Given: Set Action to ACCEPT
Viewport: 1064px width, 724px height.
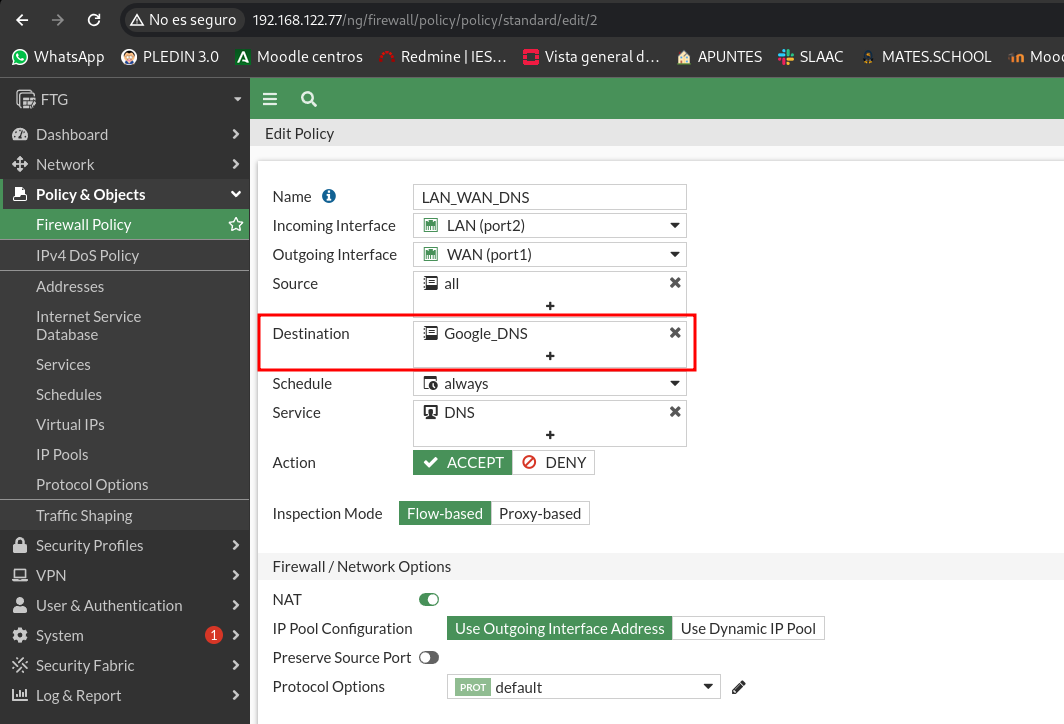Looking at the screenshot, I should [x=463, y=463].
